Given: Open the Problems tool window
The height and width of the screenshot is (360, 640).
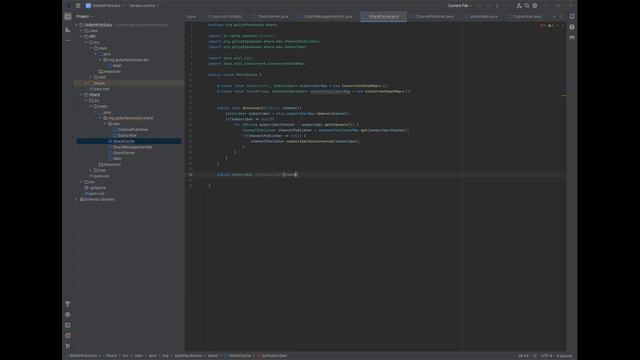Looking at the screenshot, I should pyautogui.click(x=68, y=336).
